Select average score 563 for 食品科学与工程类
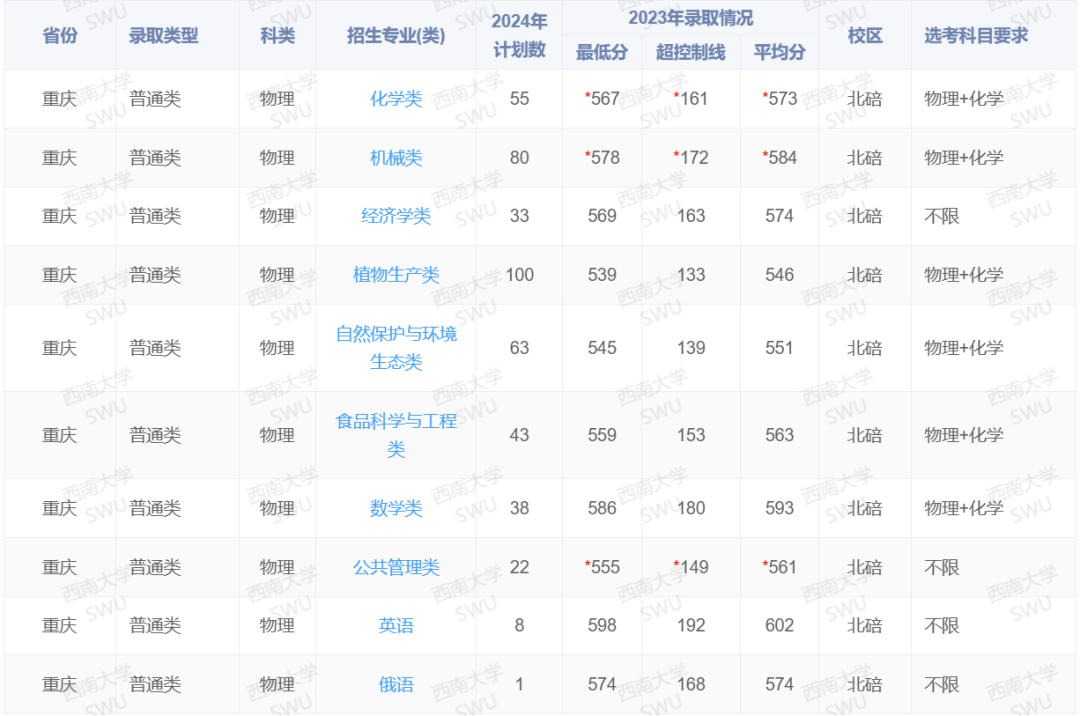 click(780, 435)
